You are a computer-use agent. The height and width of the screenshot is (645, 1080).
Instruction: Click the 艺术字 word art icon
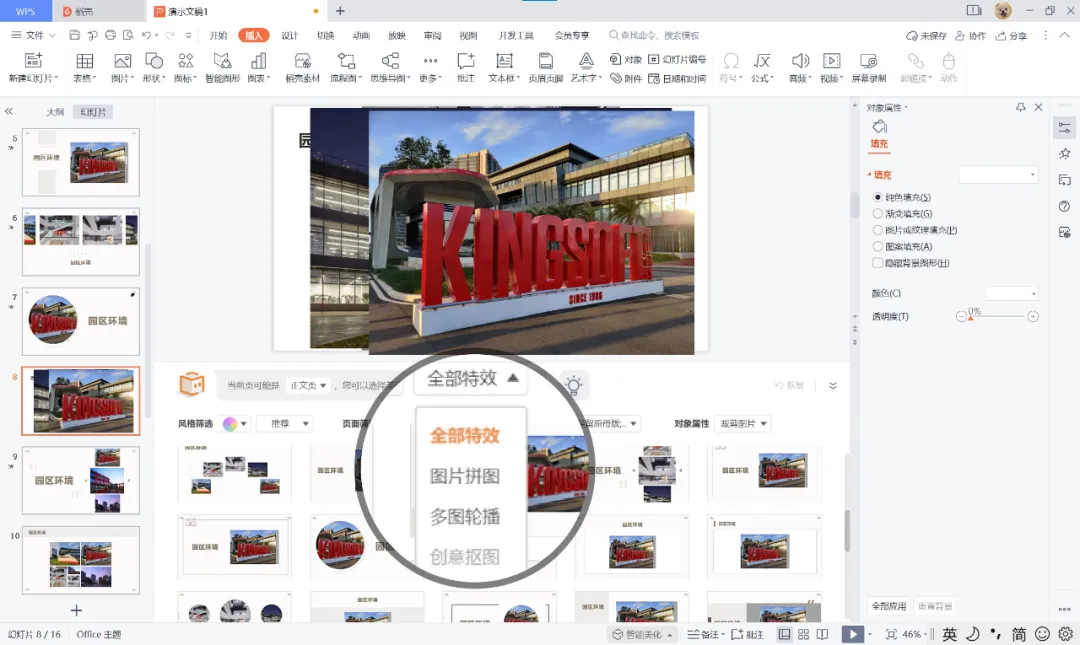[x=585, y=68]
